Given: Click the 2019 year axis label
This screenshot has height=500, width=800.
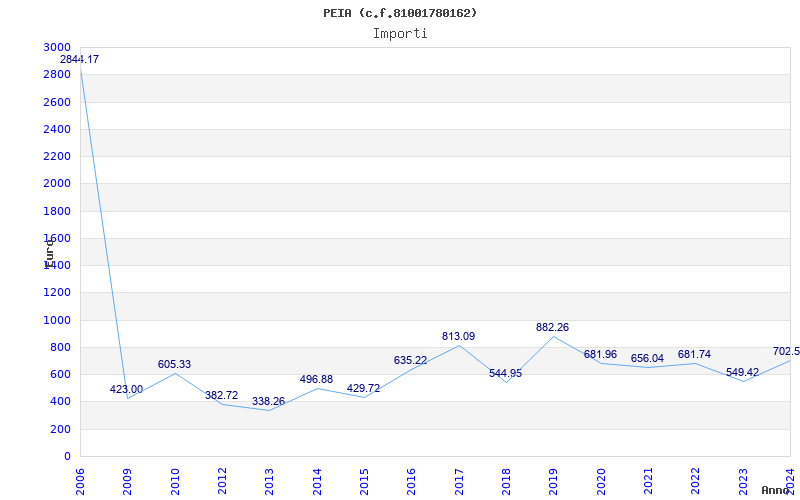Looking at the screenshot, I should [554, 482].
